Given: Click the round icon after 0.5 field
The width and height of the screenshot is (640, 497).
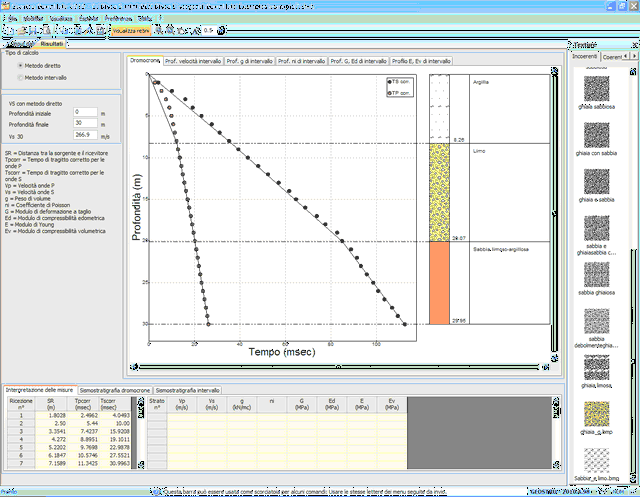Looking at the screenshot, I should point(221,30).
